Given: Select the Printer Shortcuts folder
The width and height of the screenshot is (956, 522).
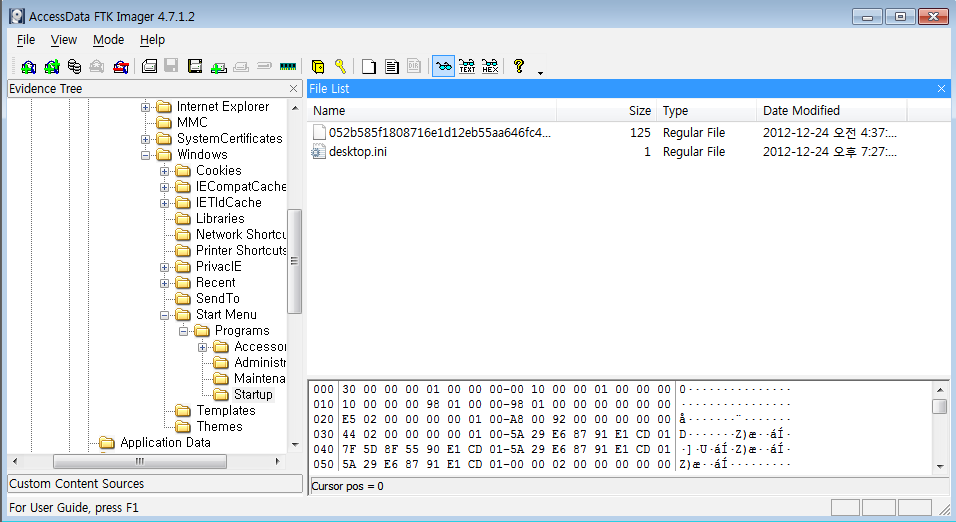Looking at the screenshot, I should coord(241,250).
